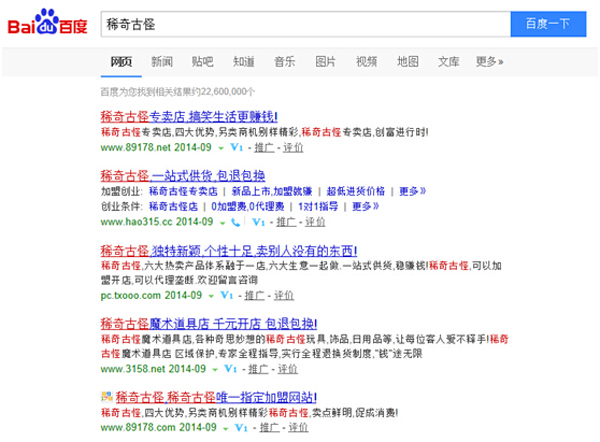Open result 稀奇古怪,独特新颖,个性十足
This screenshot has width=600, height=442.
point(229,251)
